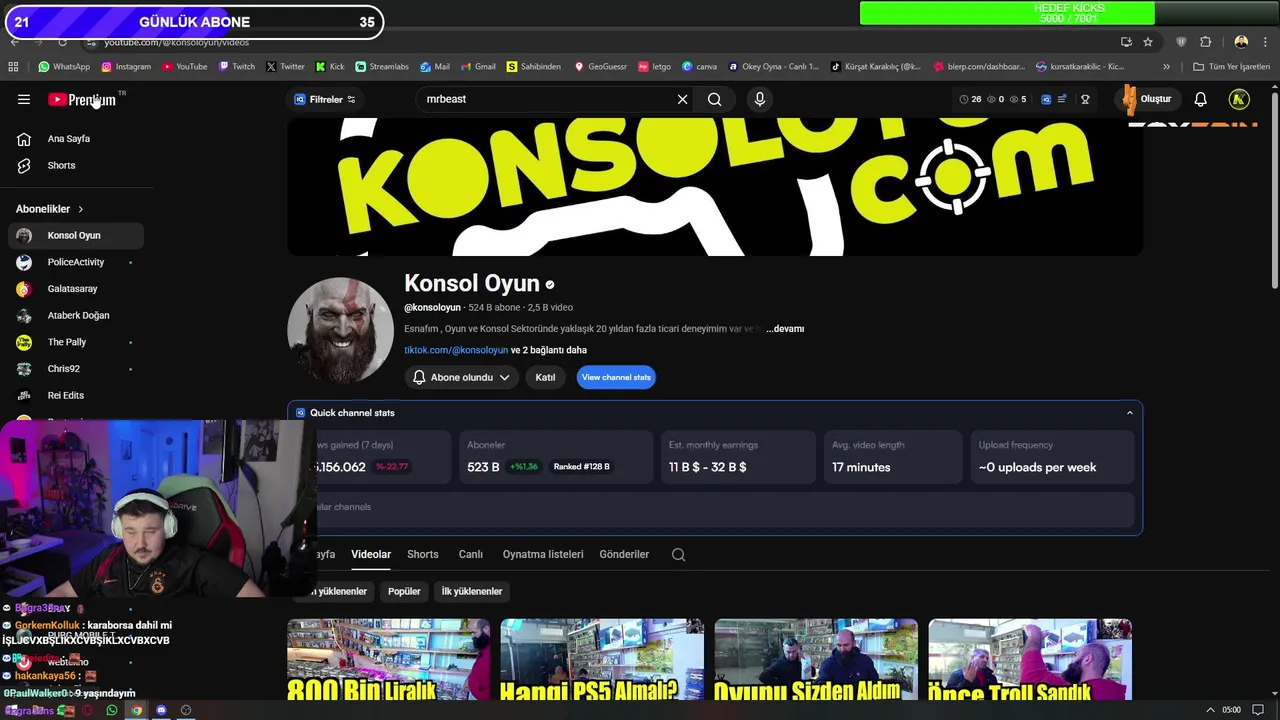This screenshot has height=720, width=1280.
Task: Click Ranked #128 B badge
Action: click(x=582, y=467)
